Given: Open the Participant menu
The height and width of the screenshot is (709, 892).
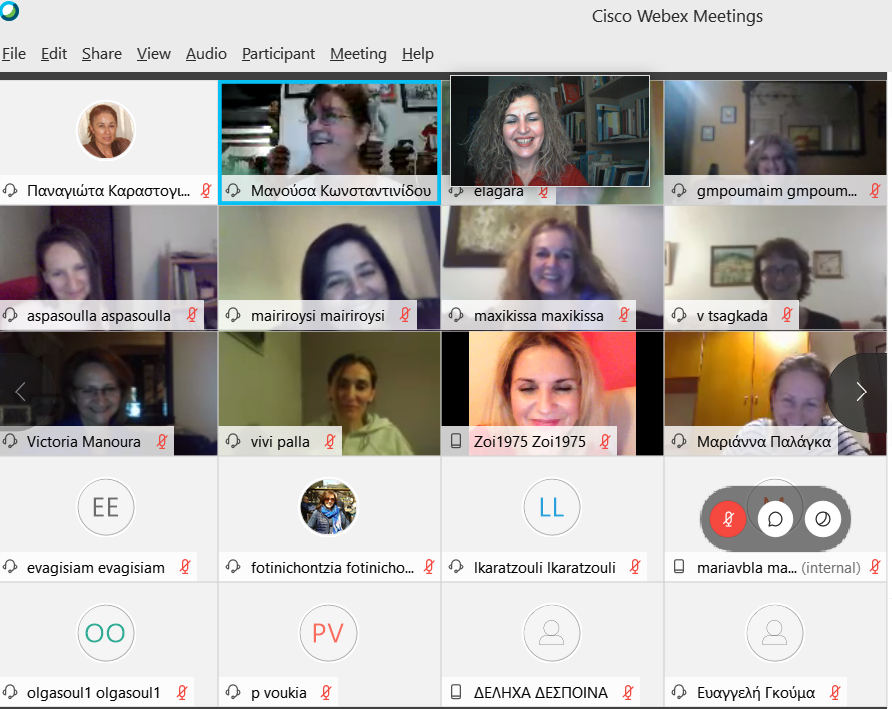Looking at the screenshot, I should click(278, 53).
